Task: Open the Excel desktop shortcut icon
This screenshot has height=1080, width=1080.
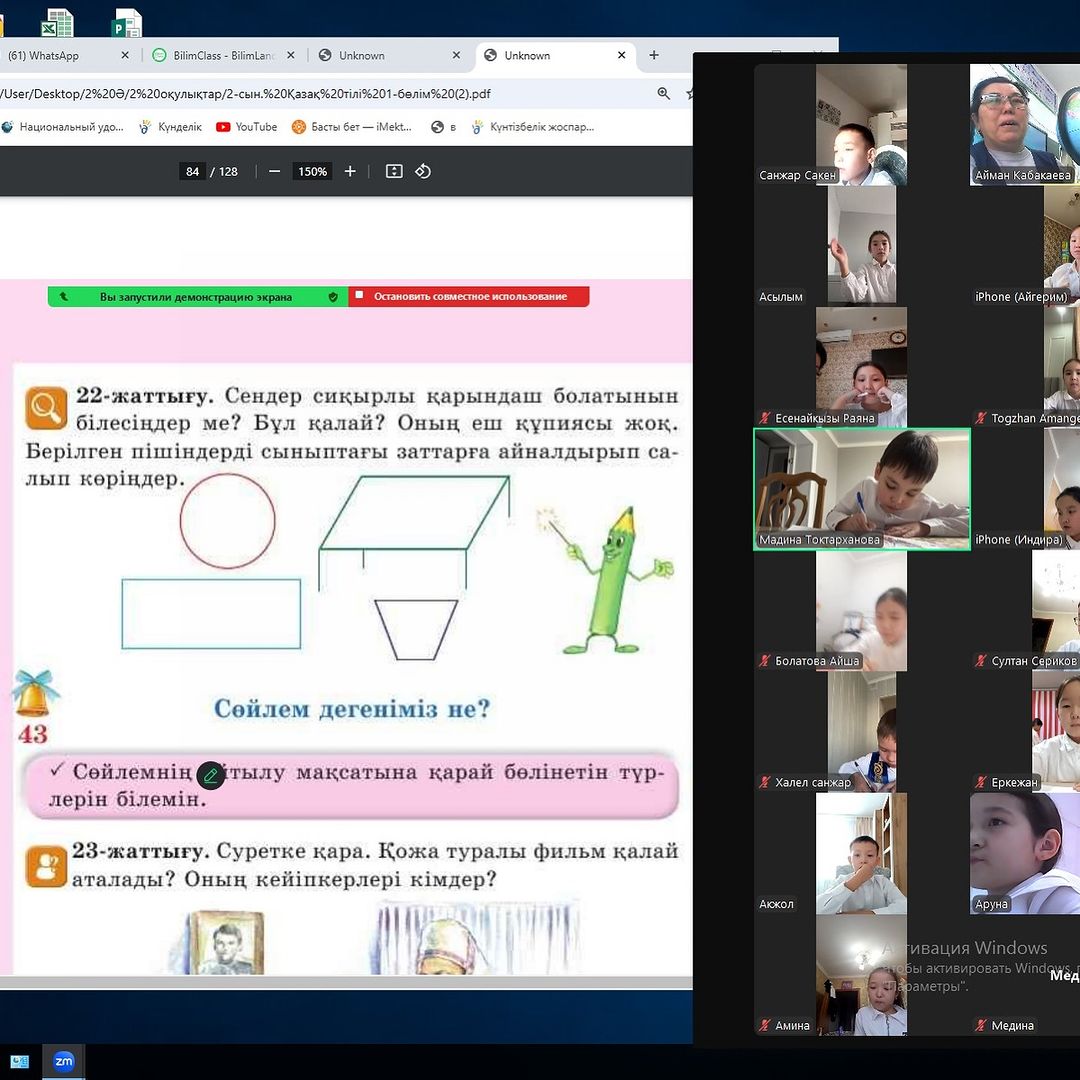Action: pyautogui.click(x=57, y=22)
